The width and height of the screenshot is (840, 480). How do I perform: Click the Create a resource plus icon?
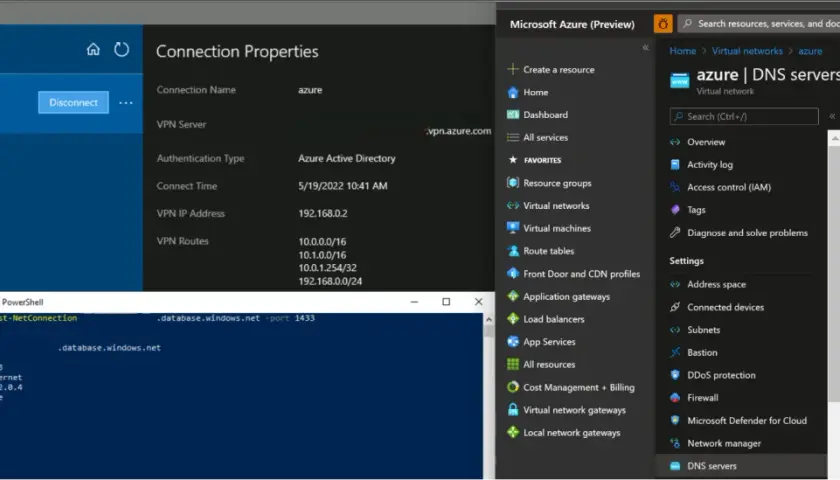(x=513, y=69)
